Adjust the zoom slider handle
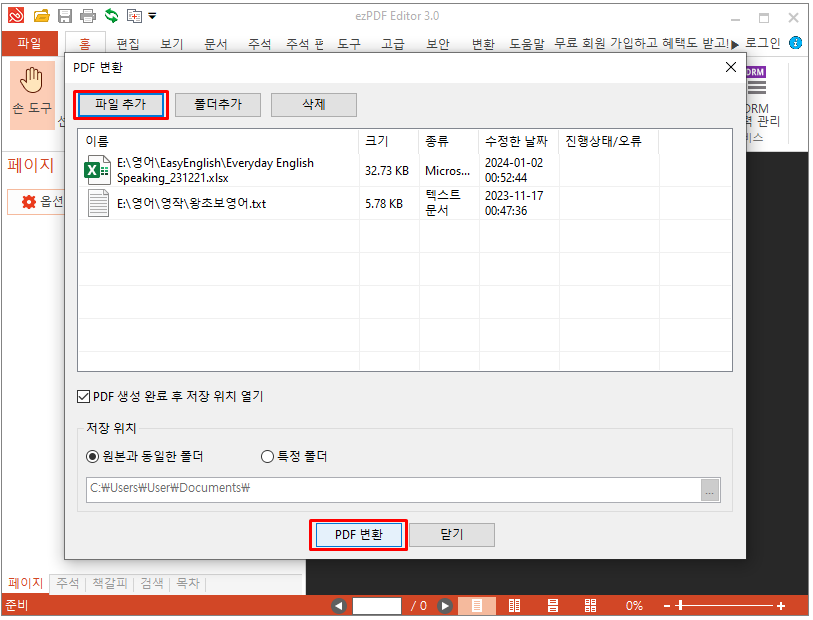Viewport: 813px width, 620px height. (680, 605)
